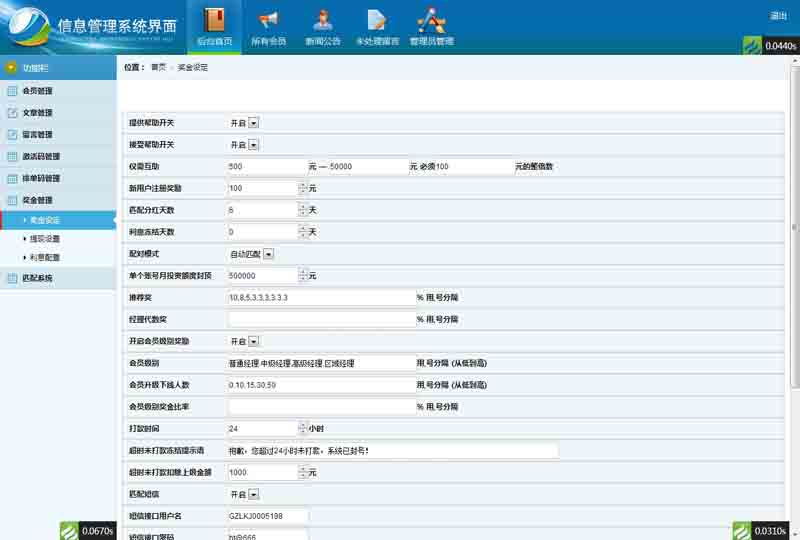The height and width of the screenshot is (540, 800).
Task: Click the 新闻公告 person icon
Action: tap(322, 19)
